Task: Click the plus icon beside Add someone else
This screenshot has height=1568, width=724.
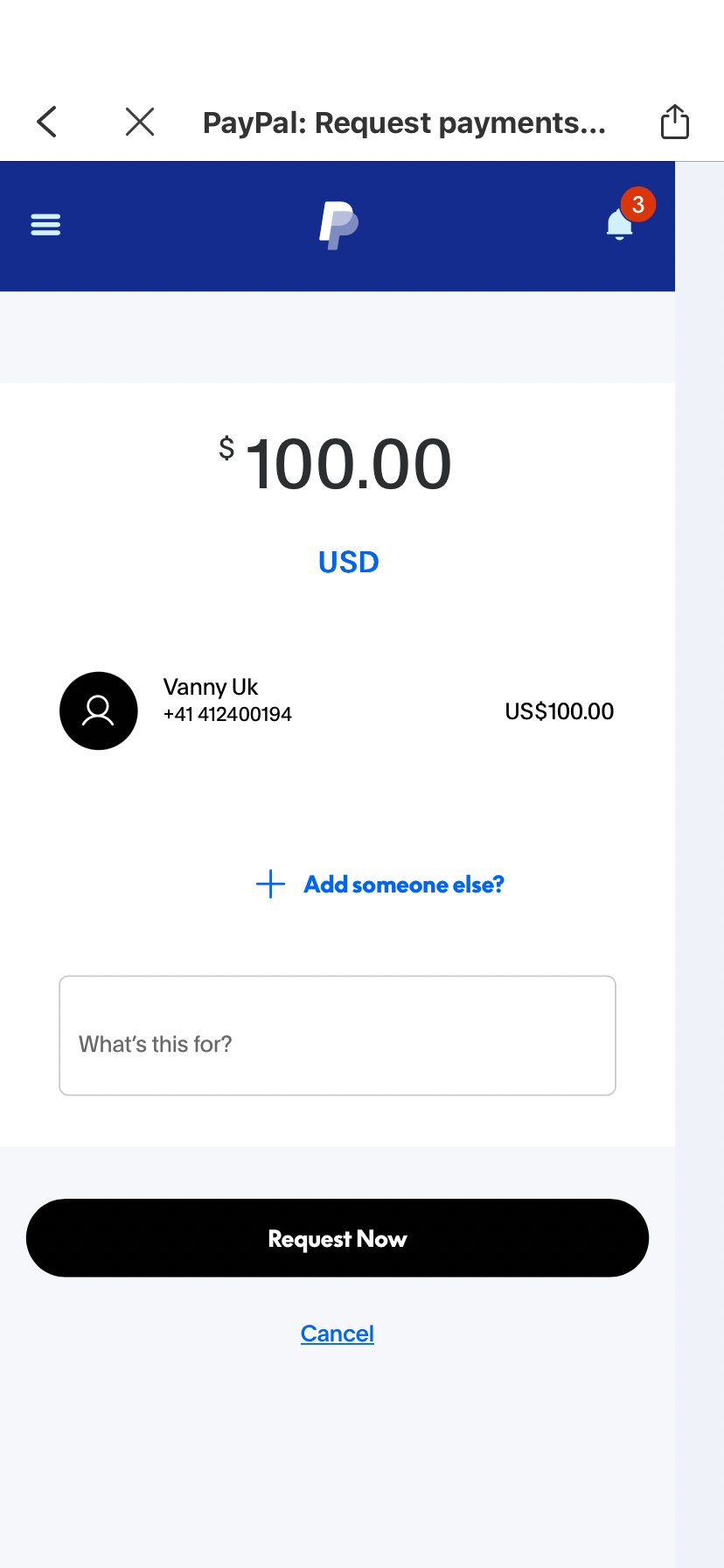Action: point(270,884)
